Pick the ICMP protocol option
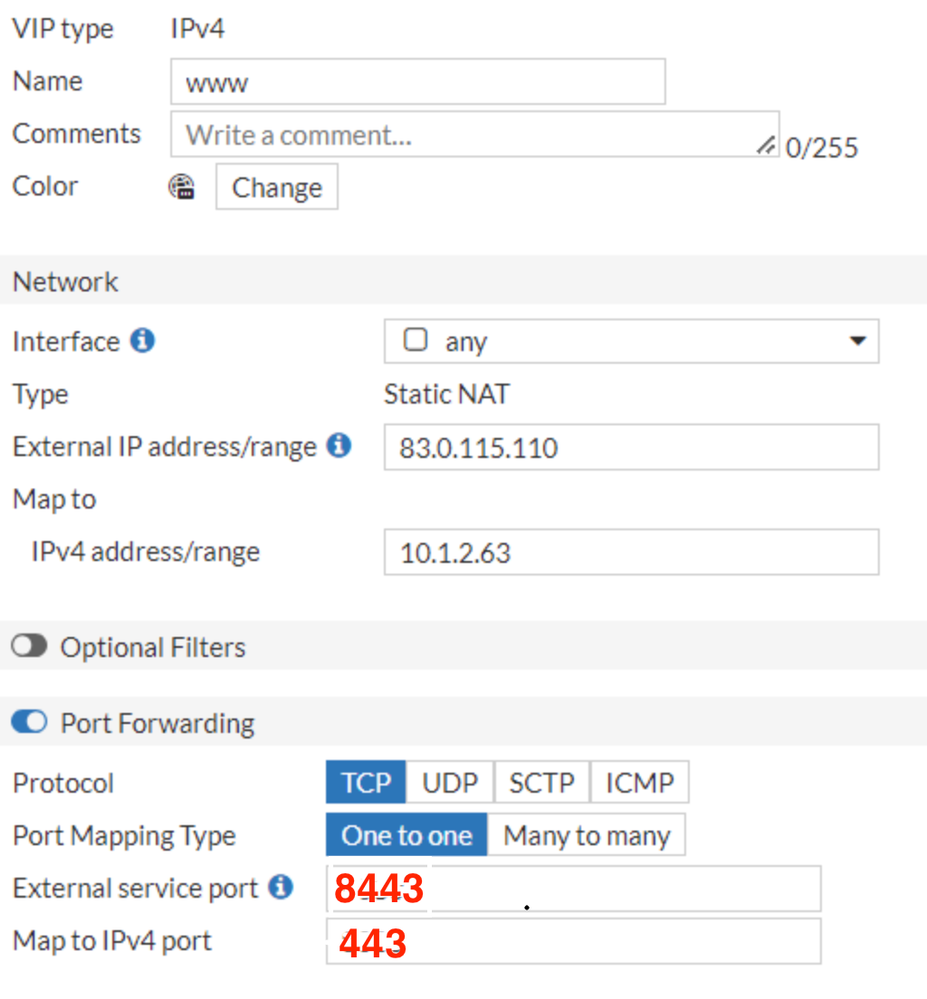Screen dimensions: 927x999 pos(639,782)
